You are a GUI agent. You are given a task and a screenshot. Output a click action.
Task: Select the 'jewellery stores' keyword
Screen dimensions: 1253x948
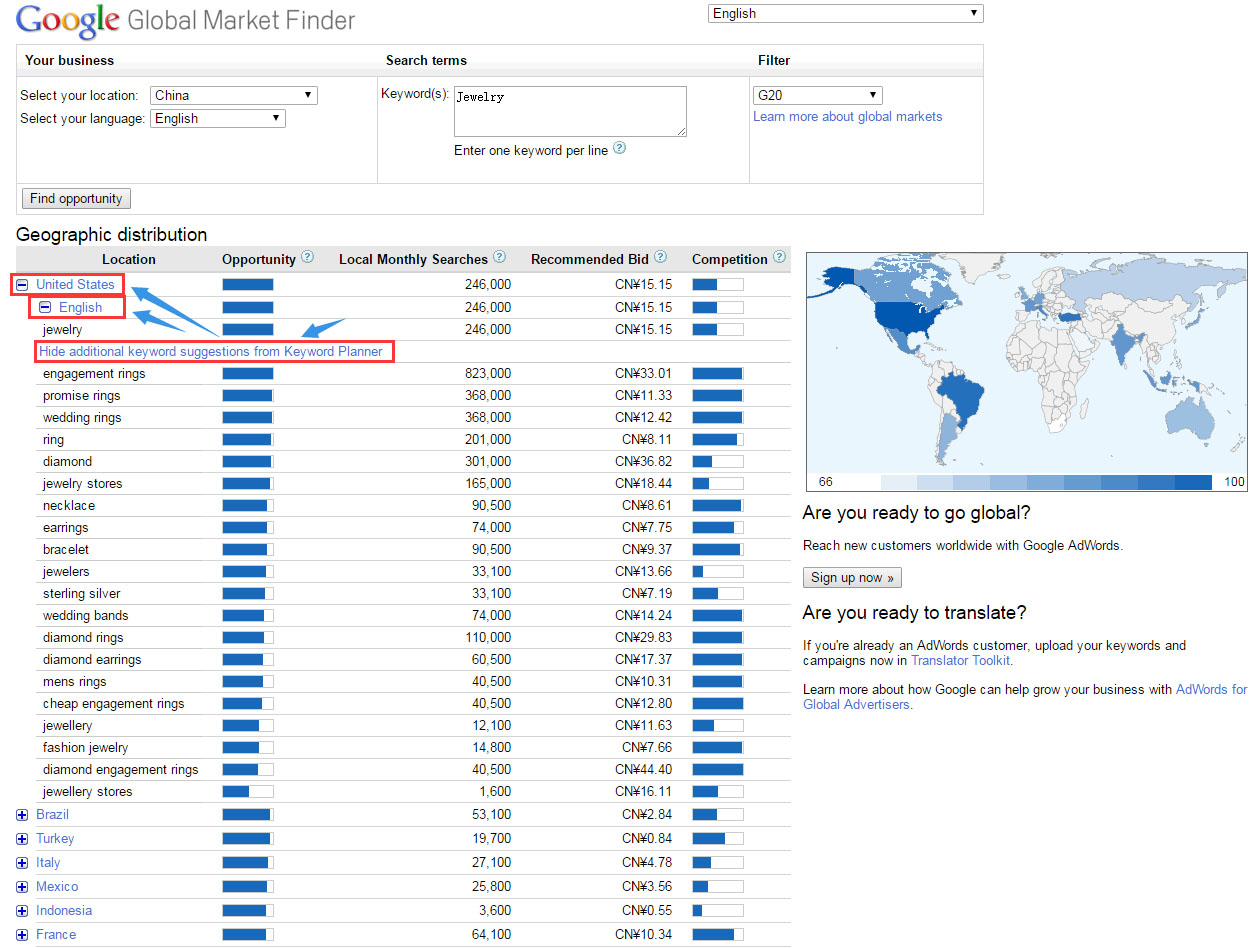88,791
